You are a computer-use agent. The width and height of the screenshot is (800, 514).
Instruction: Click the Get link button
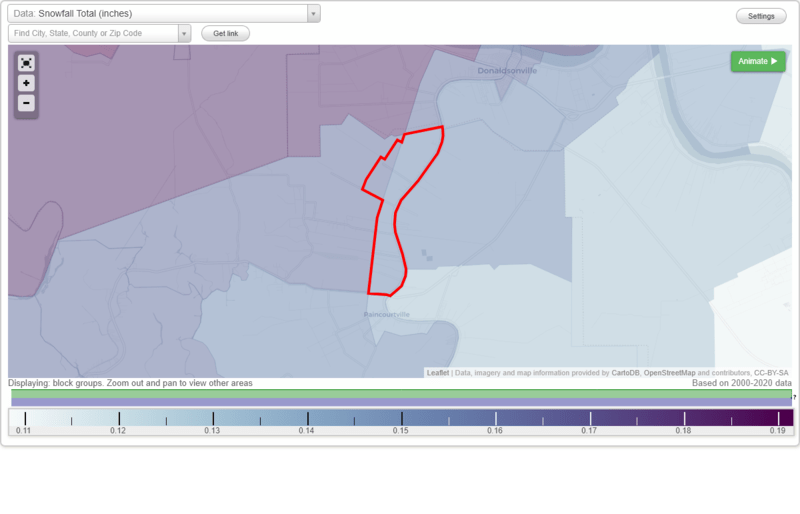pyautogui.click(x=226, y=33)
